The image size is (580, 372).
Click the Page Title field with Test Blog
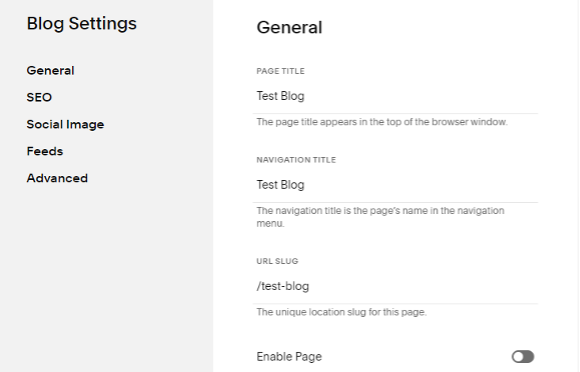pos(395,96)
